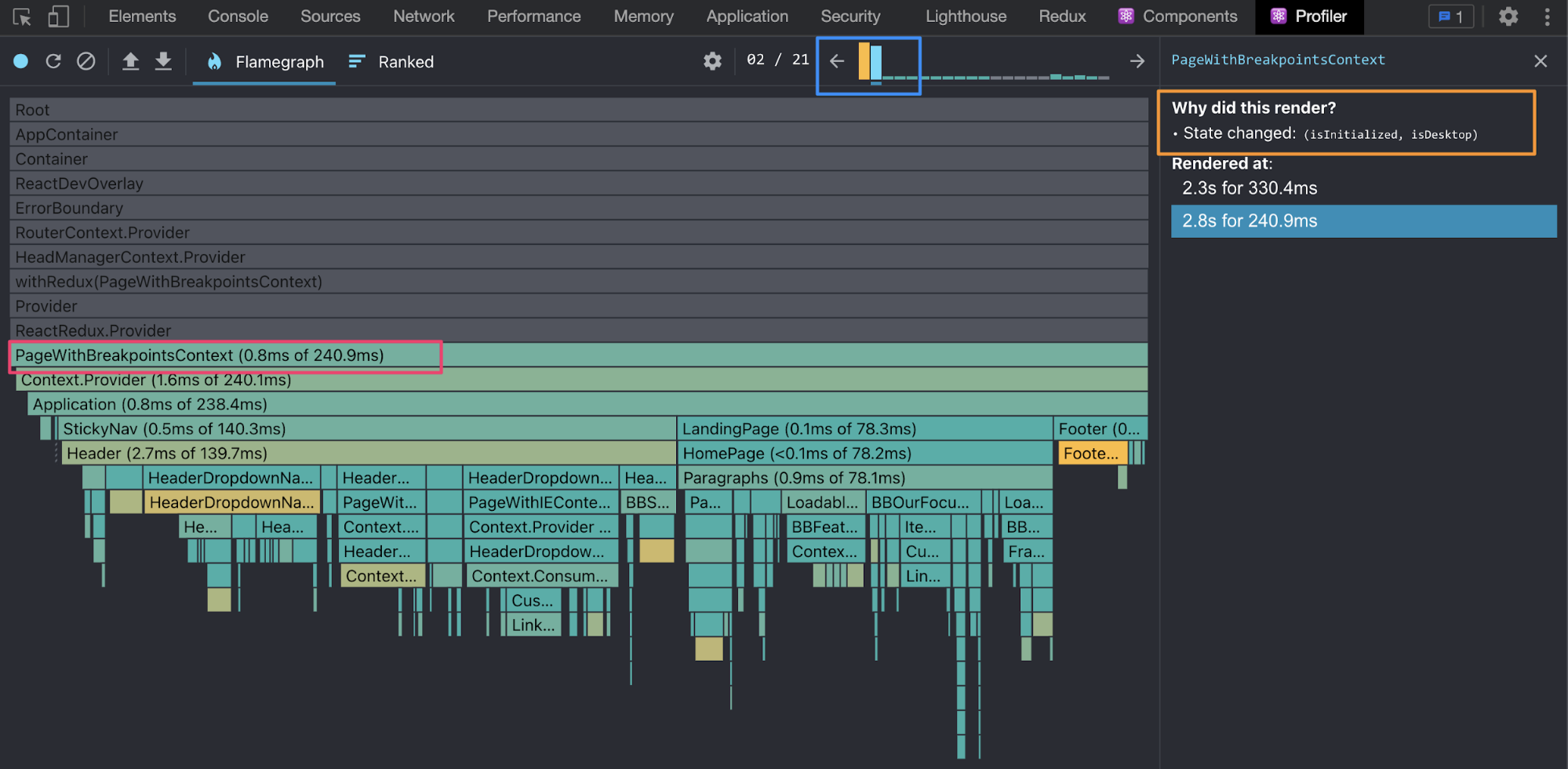Go to the previous commit

837,61
